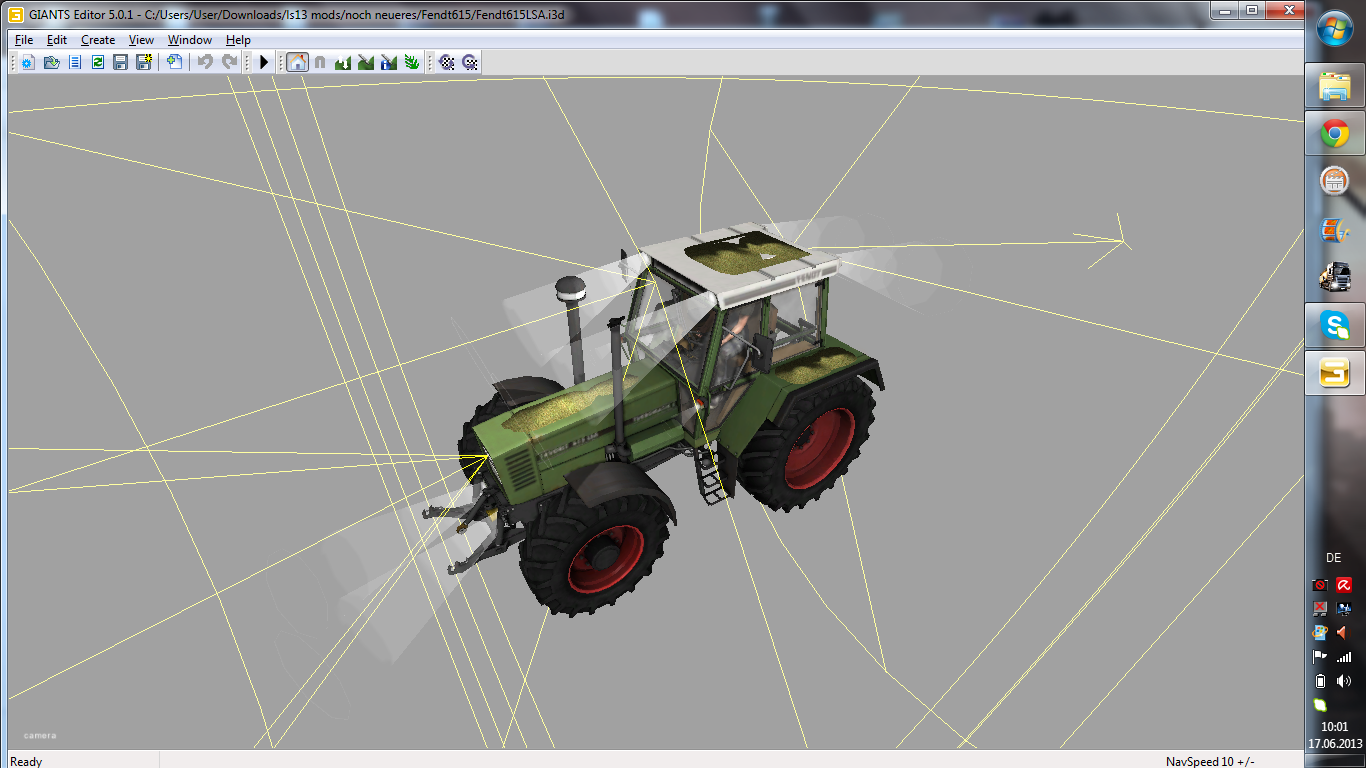Image resolution: width=1366 pixels, height=768 pixels.
Task: Toggle the house navigation mode icon
Action: tap(297, 62)
